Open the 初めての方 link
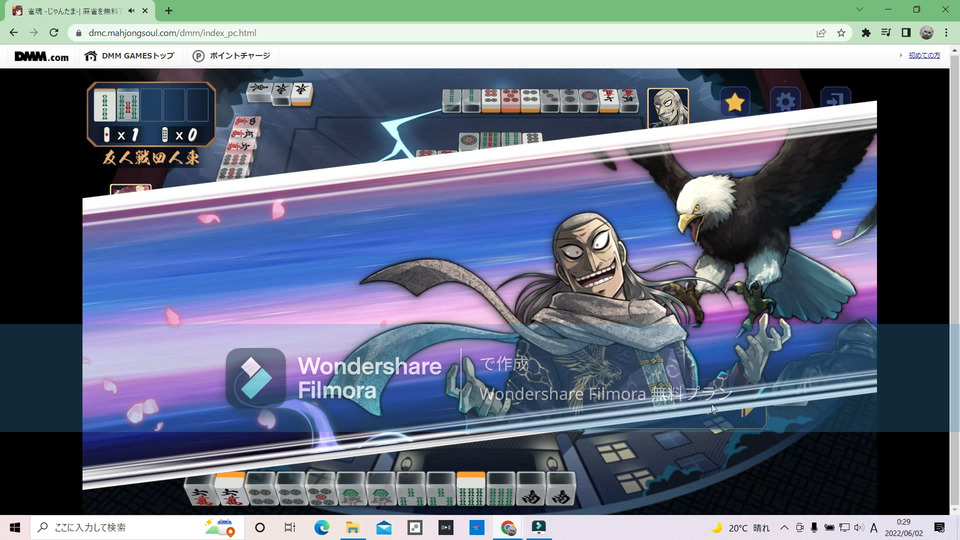The image size is (960, 540). [924, 55]
